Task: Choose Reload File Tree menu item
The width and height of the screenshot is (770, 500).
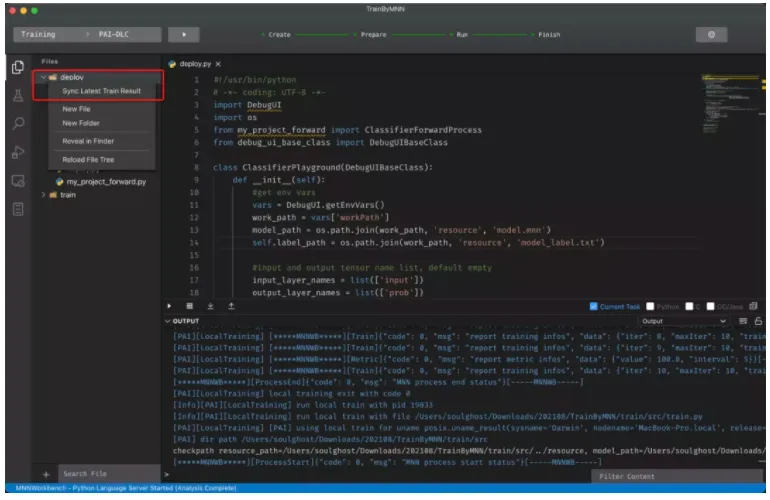Action: (x=88, y=160)
